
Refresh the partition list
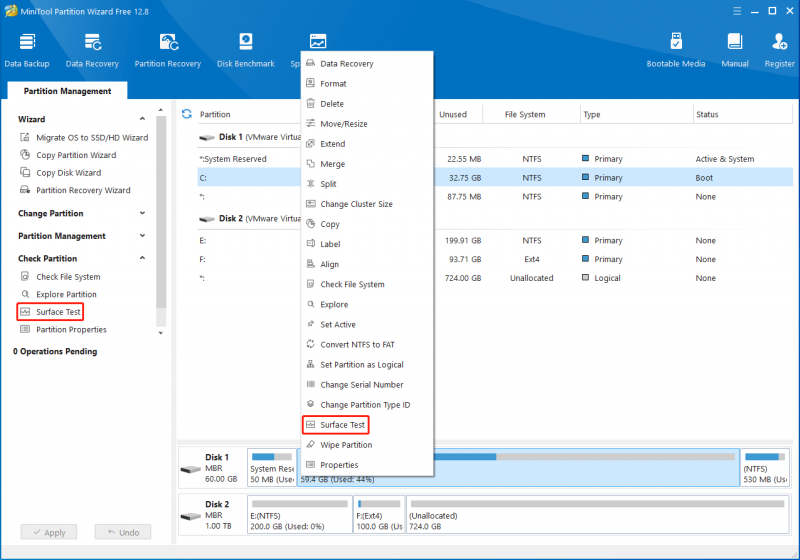click(x=187, y=114)
